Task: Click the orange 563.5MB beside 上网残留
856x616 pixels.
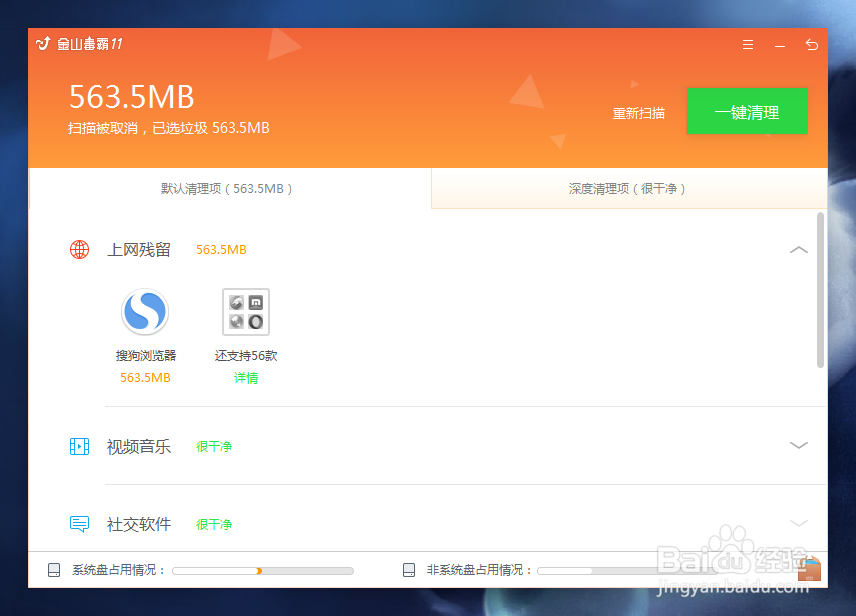Action: point(221,250)
